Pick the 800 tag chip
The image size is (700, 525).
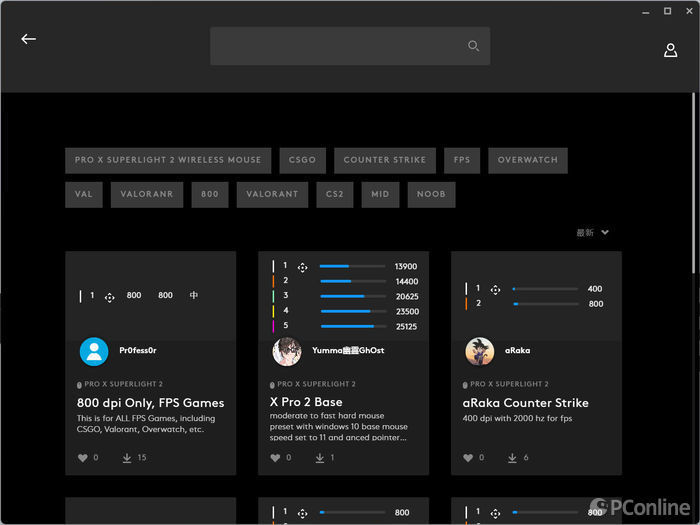[210, 195]
